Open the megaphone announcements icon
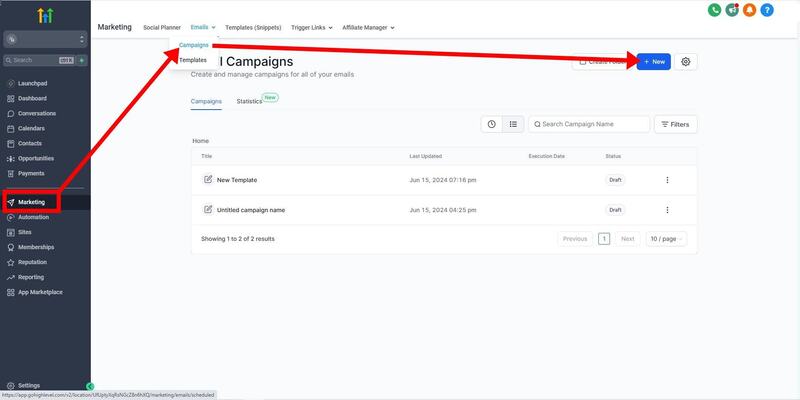Screen dimensions: 800x400 point(732,10)
